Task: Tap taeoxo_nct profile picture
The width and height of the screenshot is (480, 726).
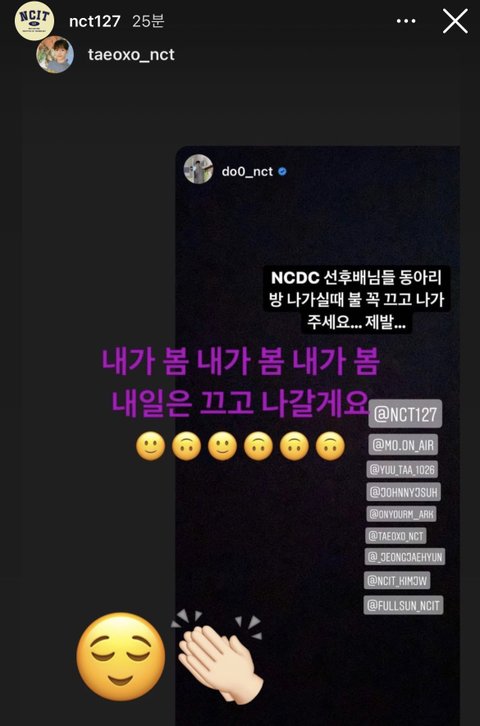Action: coord(55,55)
